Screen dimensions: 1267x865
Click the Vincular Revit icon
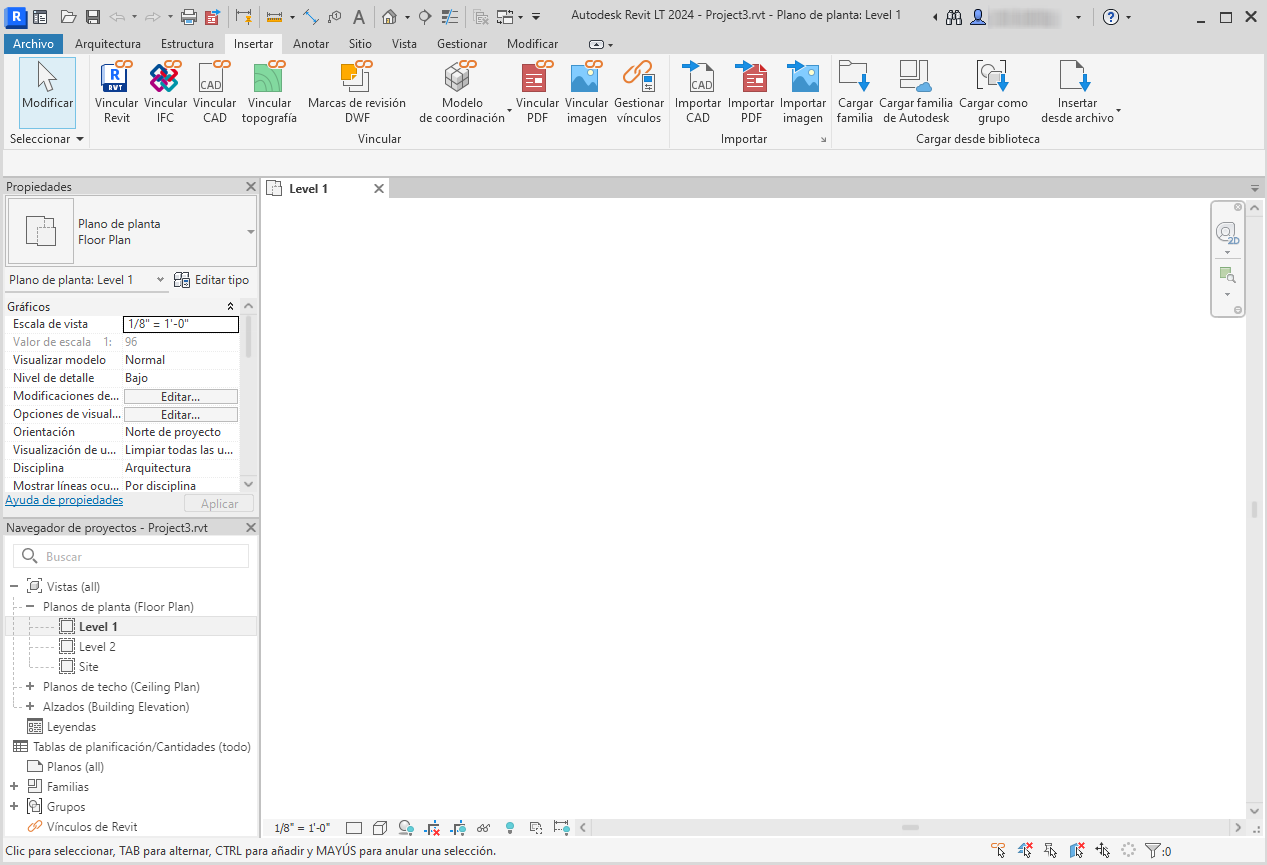[117, 77]
